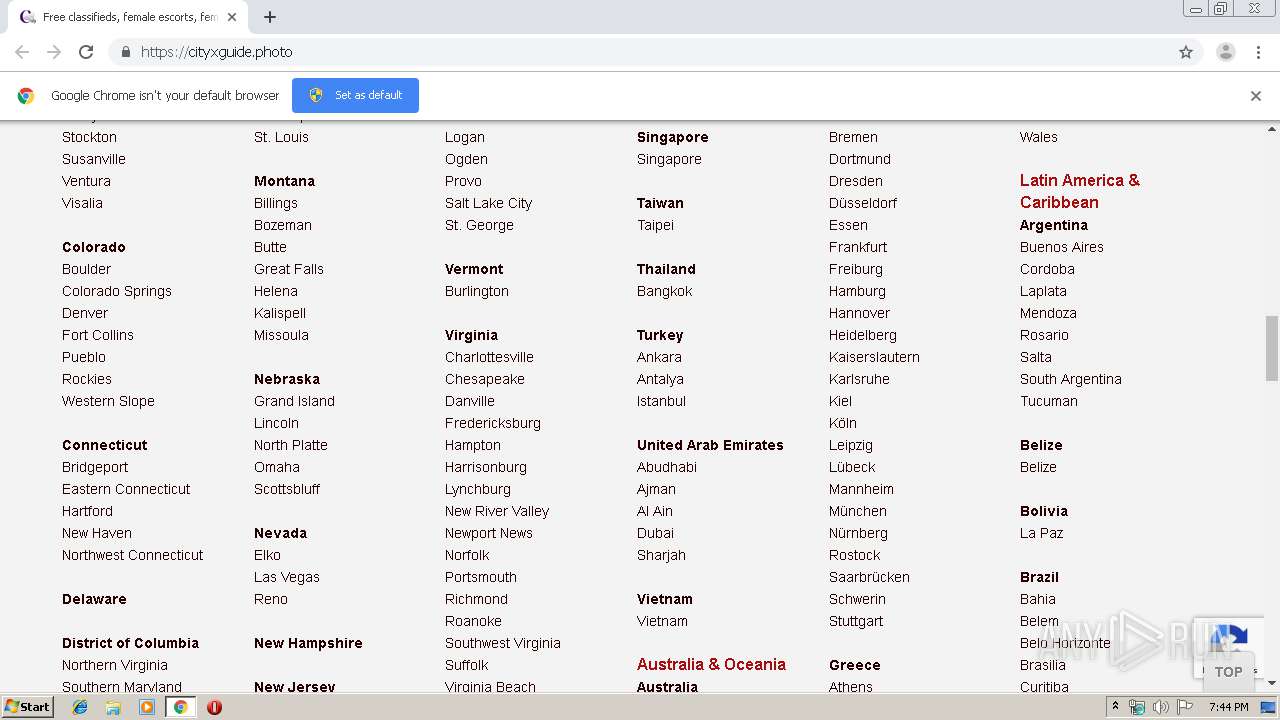Open the Colorado Springs link
The width and height of the screenshot is (1280, 720).
point(117,291)
